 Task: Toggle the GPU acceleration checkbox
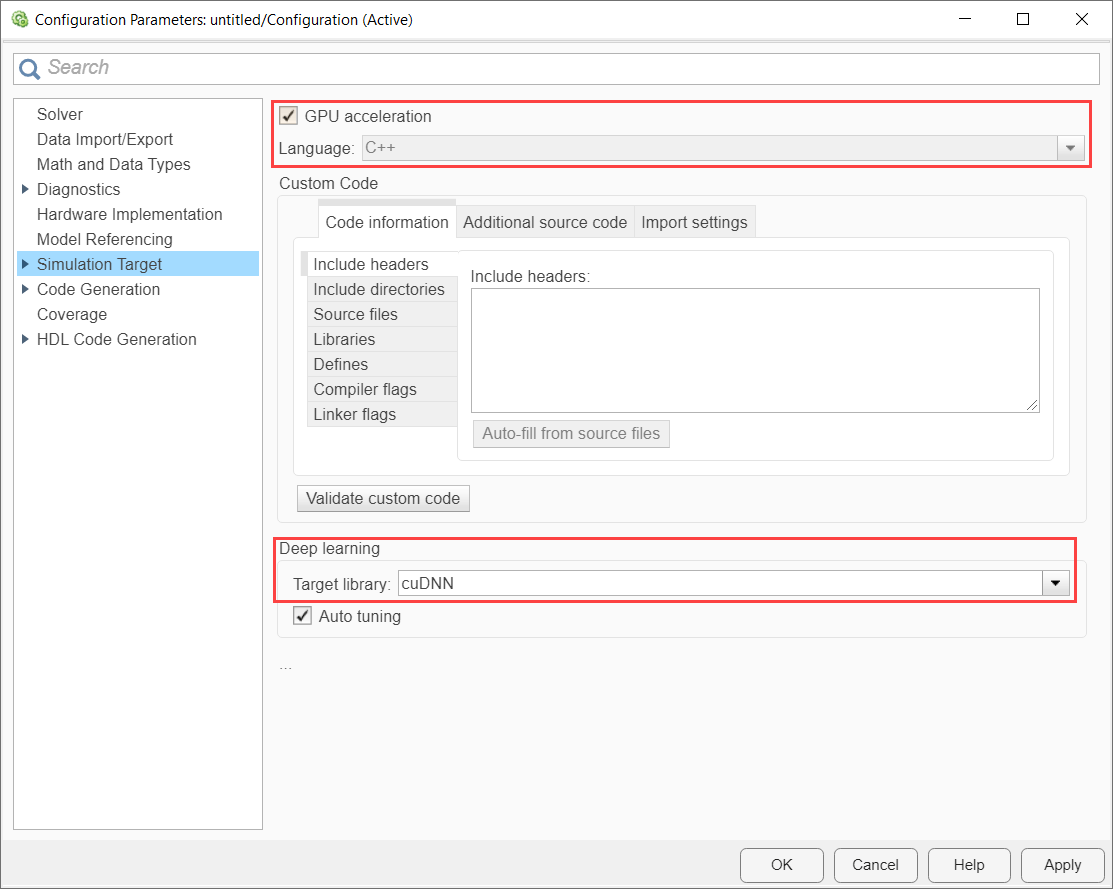coord(289,116)
